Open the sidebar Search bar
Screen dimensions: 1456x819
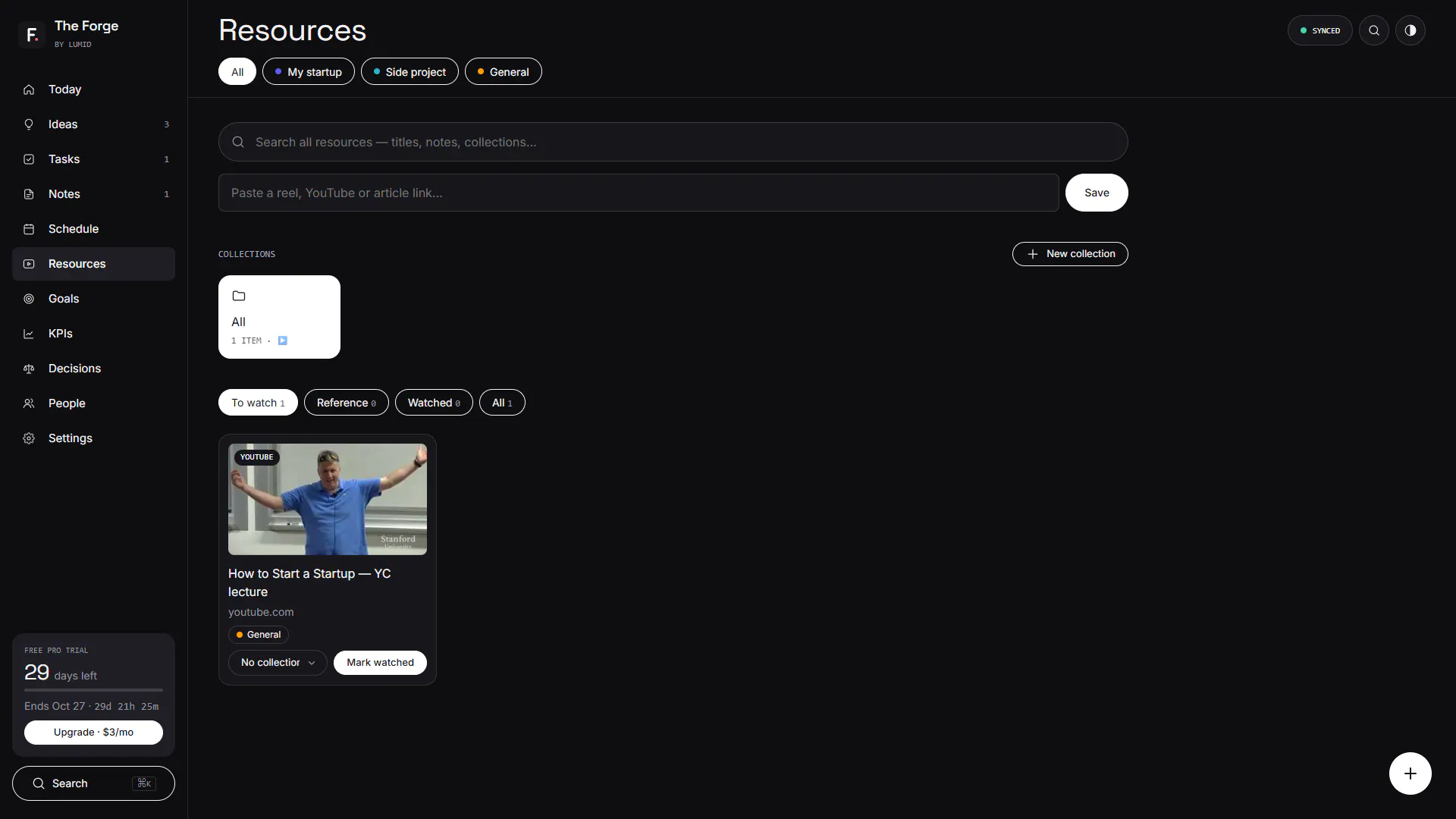coord(93,783)
